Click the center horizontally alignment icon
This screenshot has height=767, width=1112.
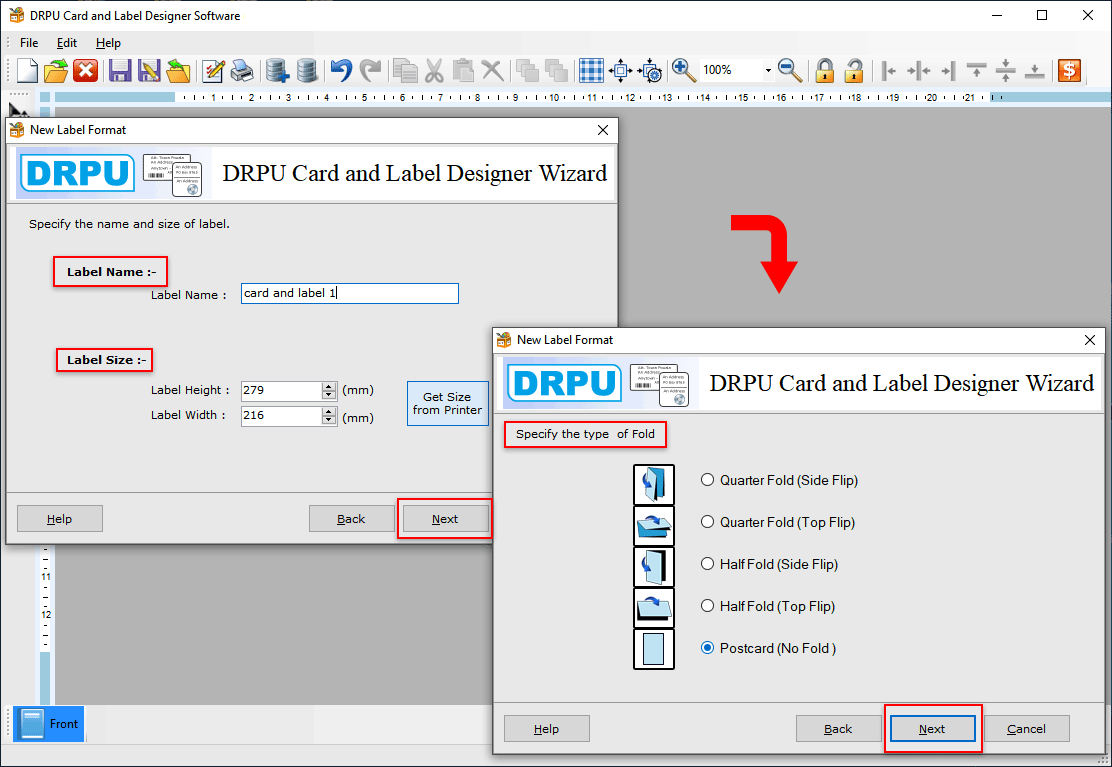[x=918, y=70]
